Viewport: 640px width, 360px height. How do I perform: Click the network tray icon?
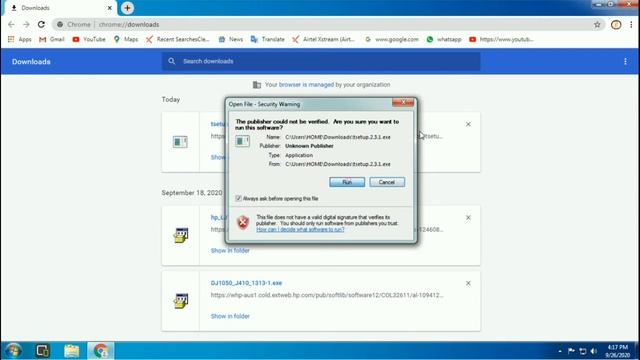click(x=582, y=351)
